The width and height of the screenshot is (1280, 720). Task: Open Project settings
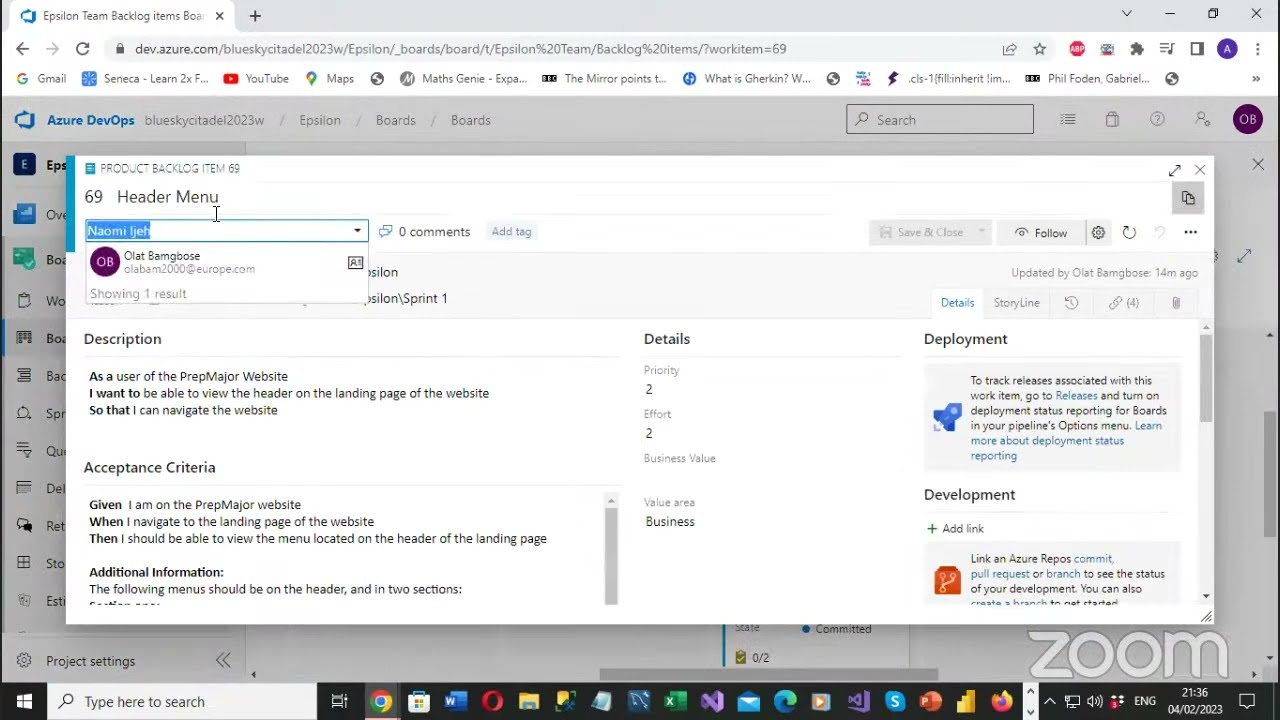[90, 661]
